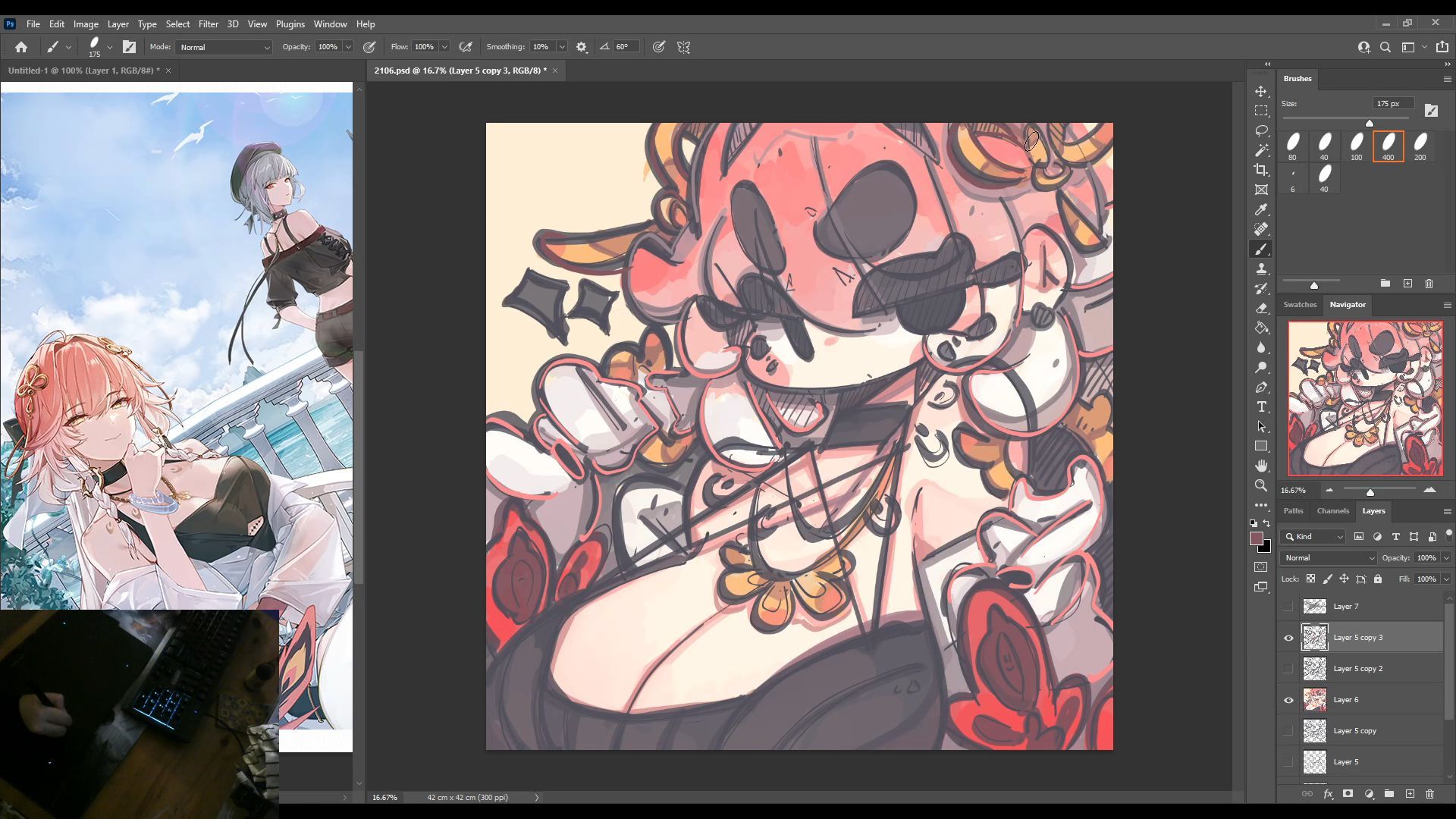Select the Hand tool

click(1261, 466)
